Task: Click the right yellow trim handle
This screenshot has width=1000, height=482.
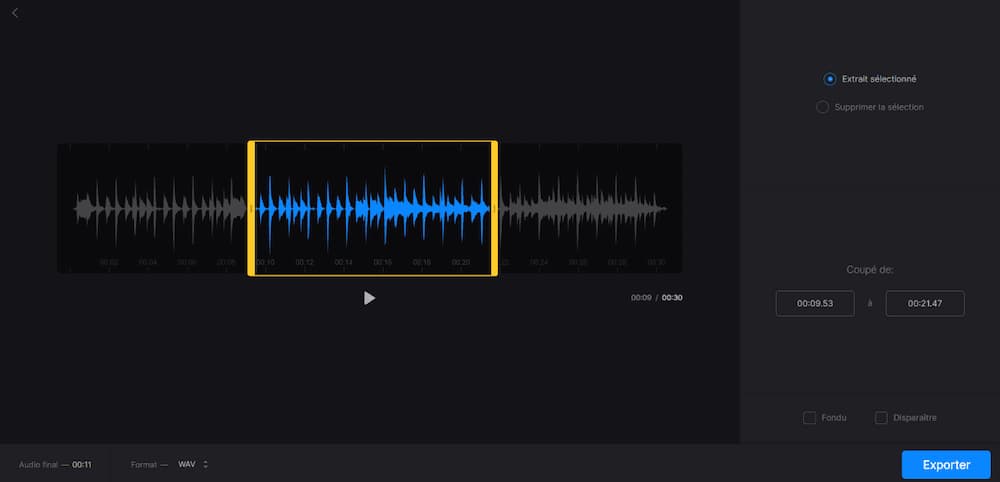Action: click(x=494, y=208)
